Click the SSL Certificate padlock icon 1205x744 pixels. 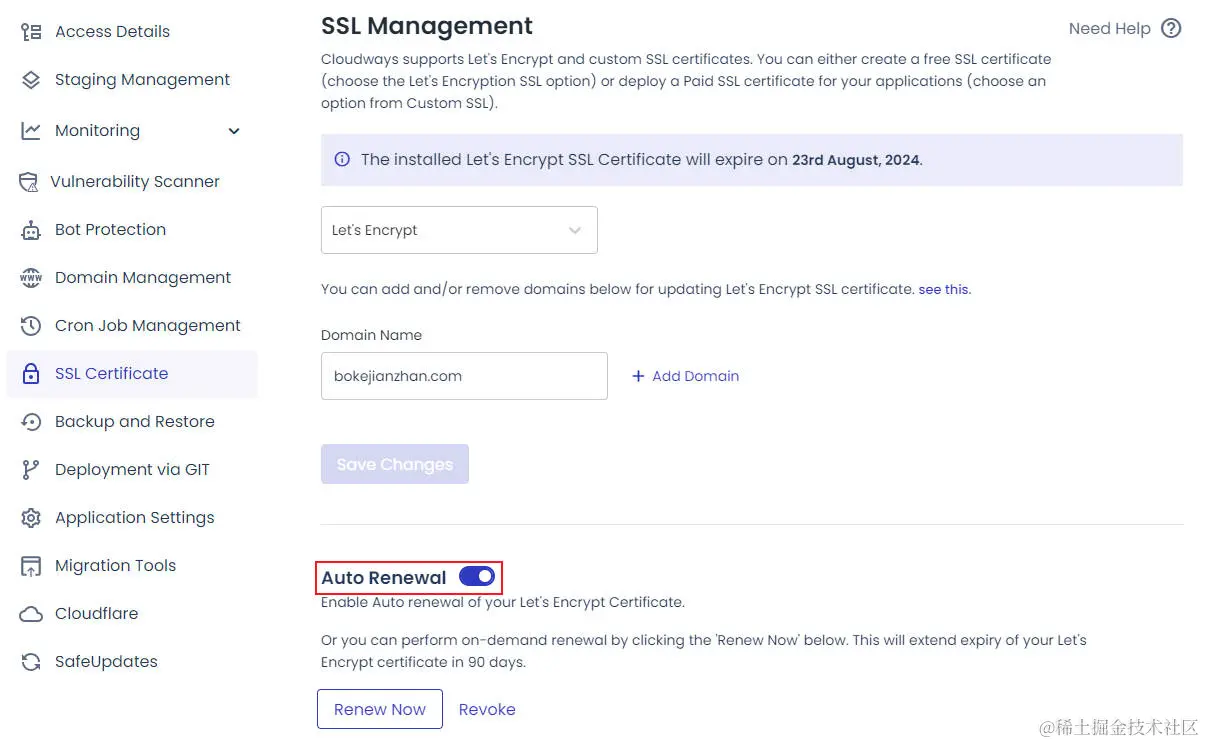[x=31, y=374]
